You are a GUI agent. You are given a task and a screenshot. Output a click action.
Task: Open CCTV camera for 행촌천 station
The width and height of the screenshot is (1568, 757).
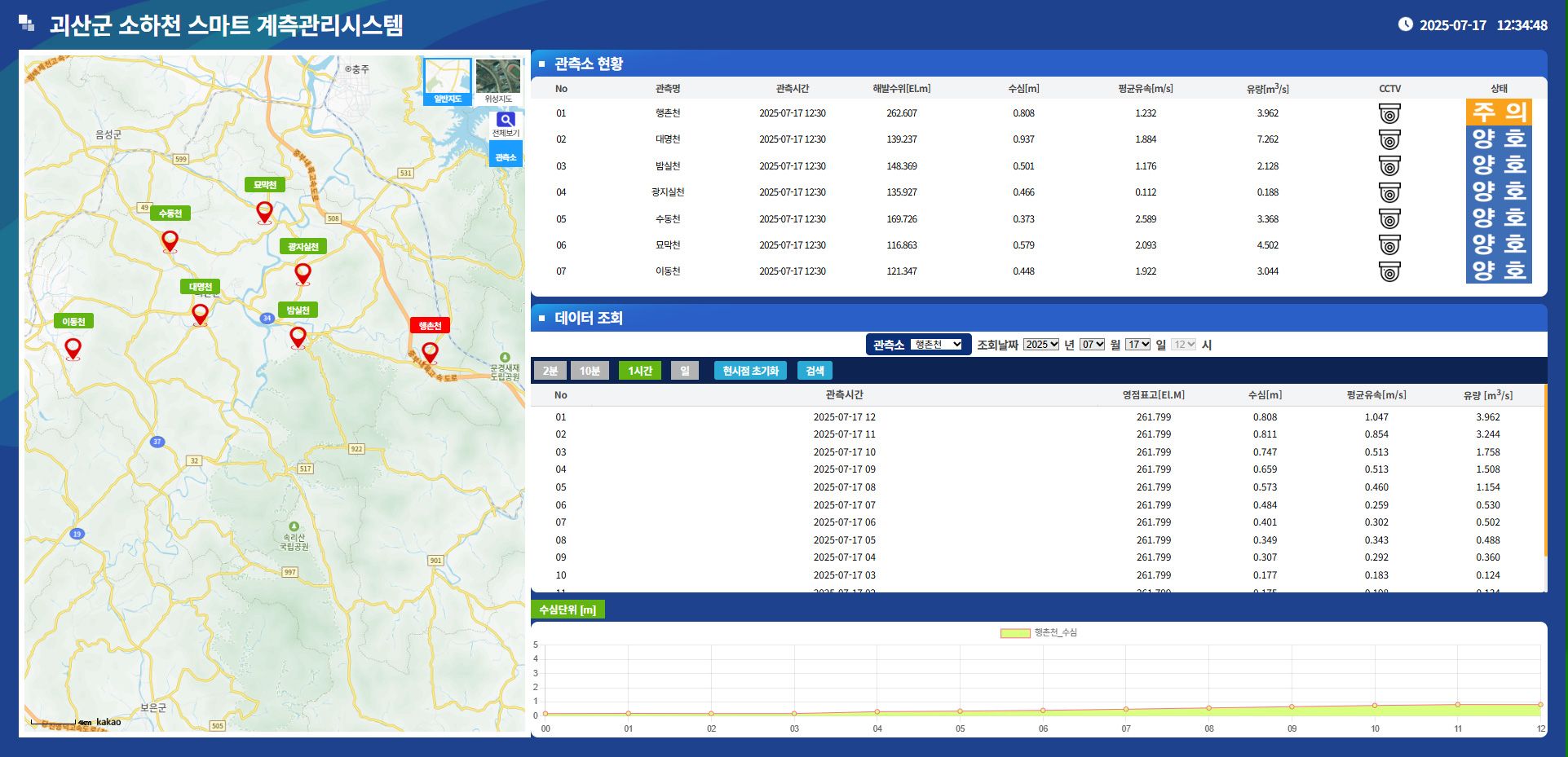coord(1389,113)
